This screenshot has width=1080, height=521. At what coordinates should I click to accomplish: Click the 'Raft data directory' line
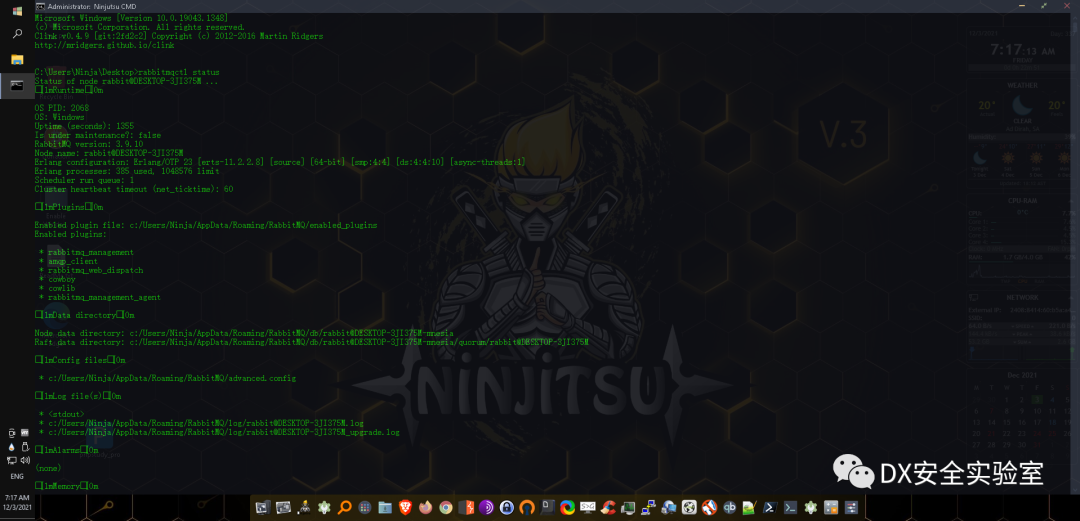[x=311, y=342]
